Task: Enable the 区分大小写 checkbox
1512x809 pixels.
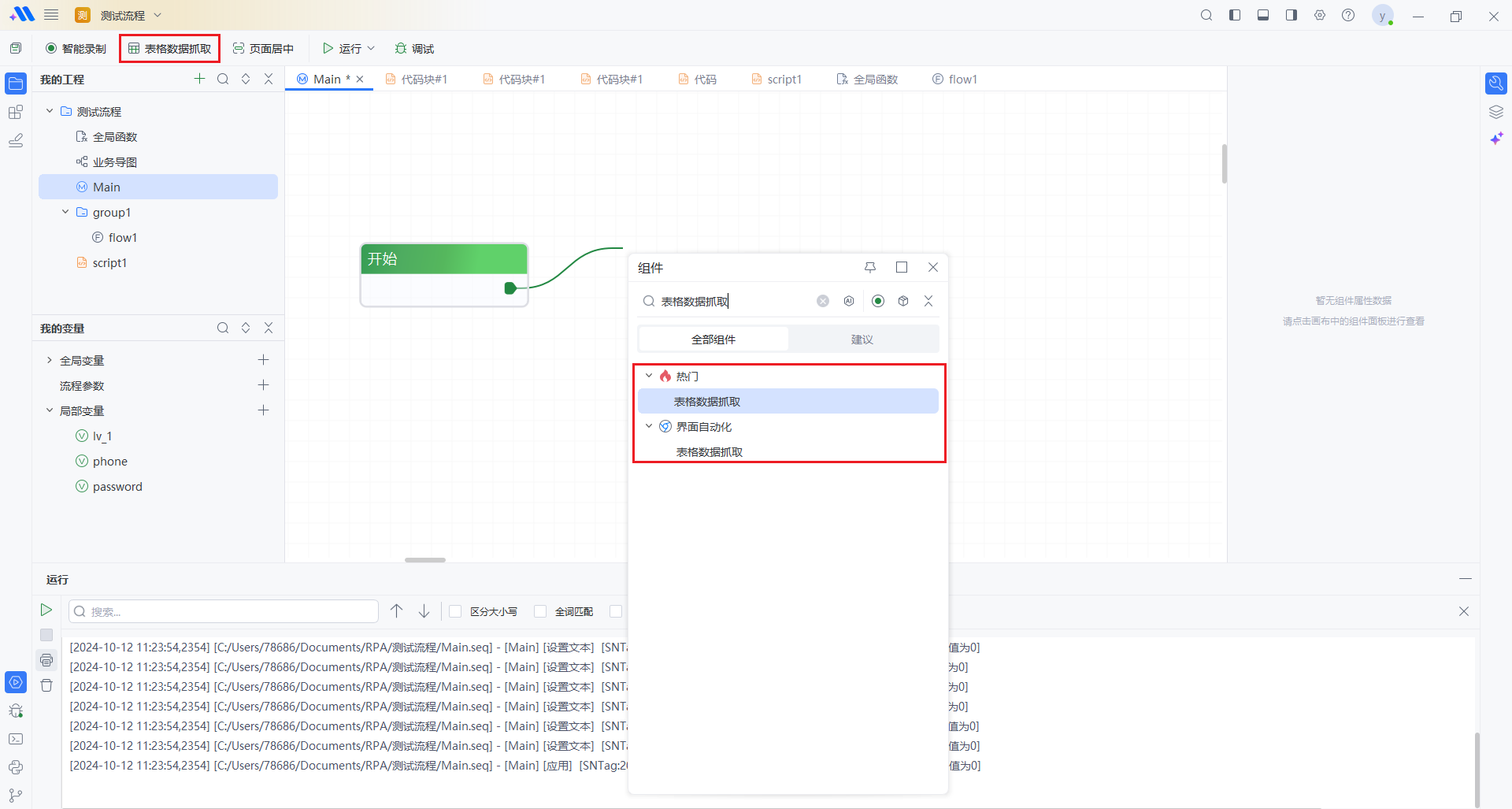Action: 455,611
